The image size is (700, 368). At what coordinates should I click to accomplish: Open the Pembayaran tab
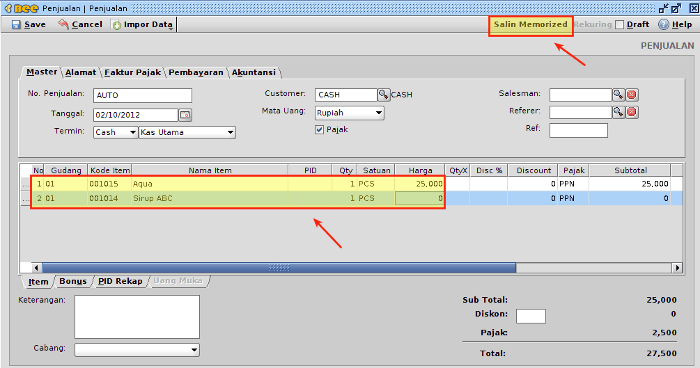[196, 72]
